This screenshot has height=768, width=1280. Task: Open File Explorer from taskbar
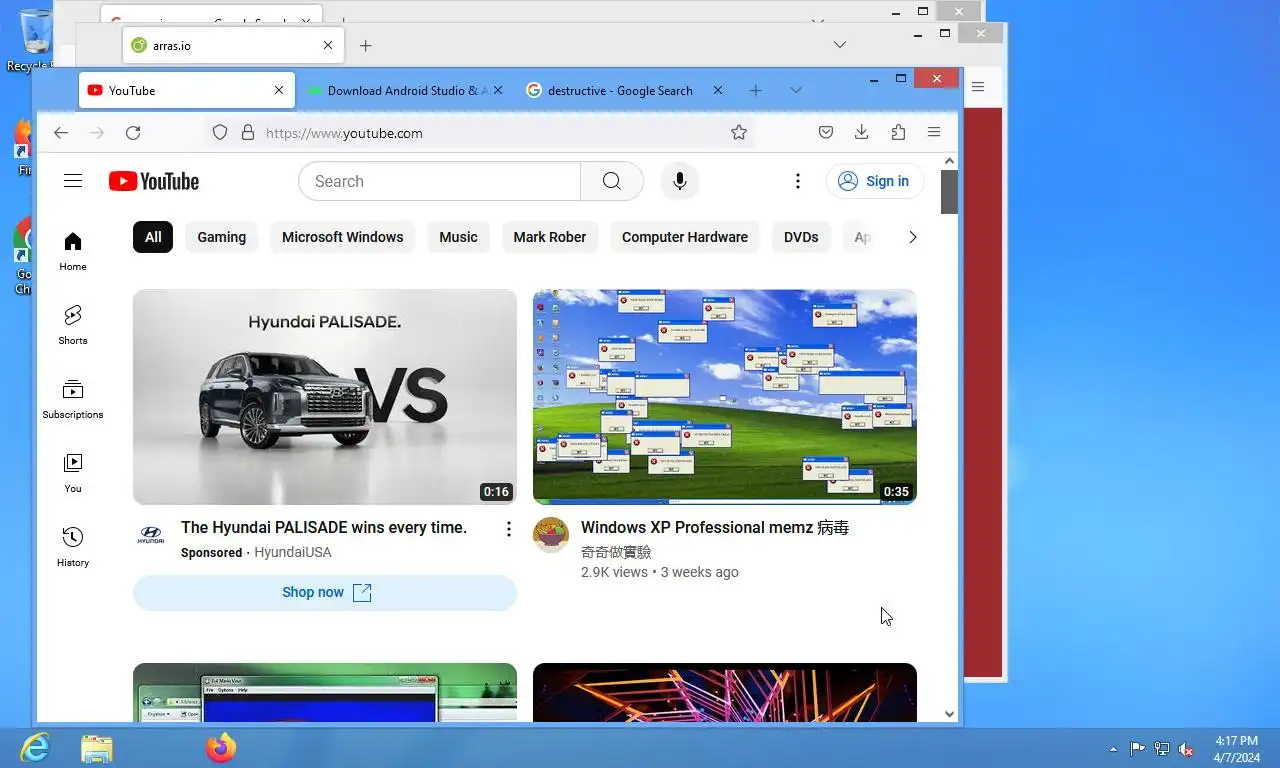click(x=97, y=748)
